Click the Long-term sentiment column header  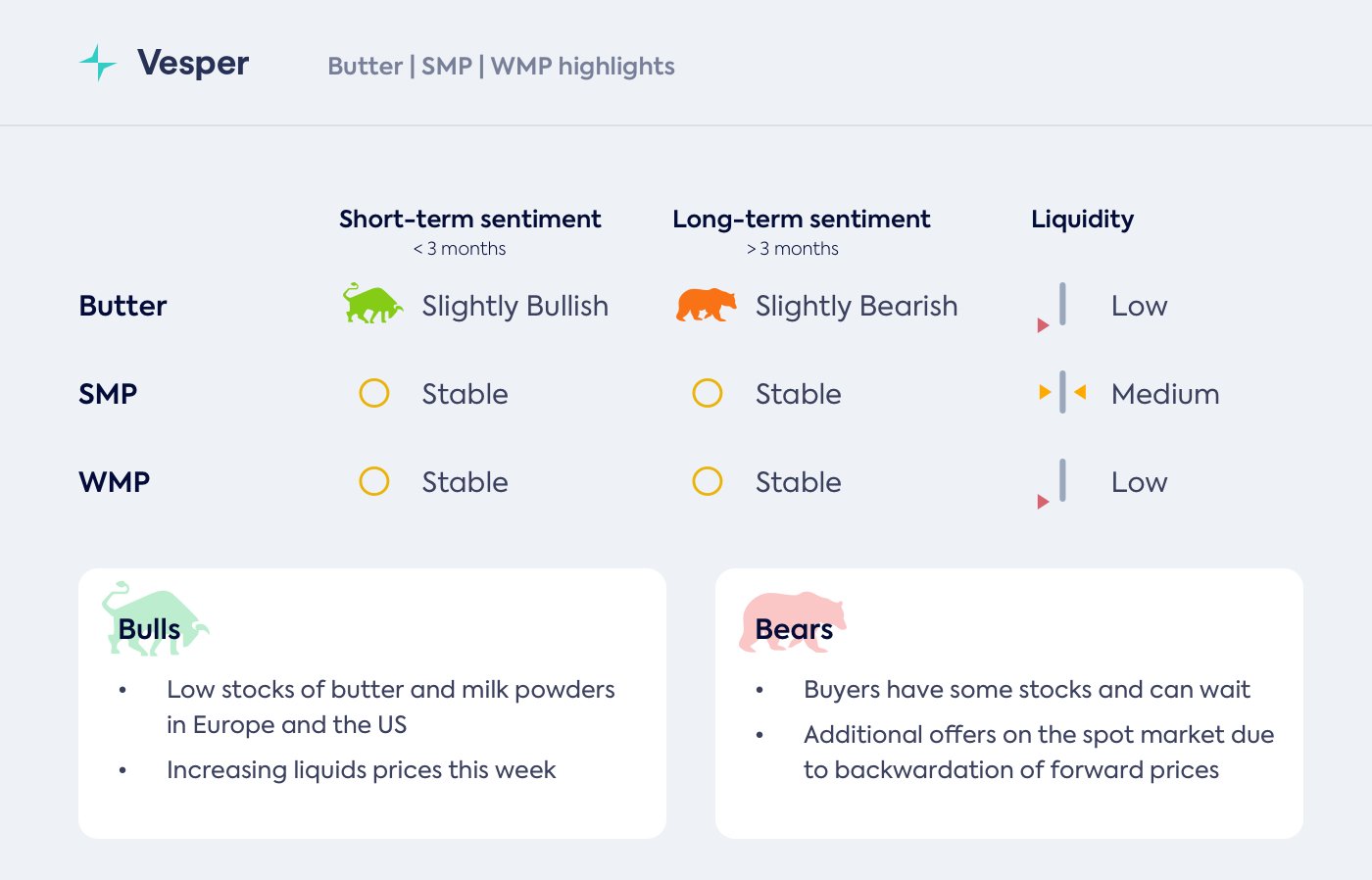coord(801,220)
